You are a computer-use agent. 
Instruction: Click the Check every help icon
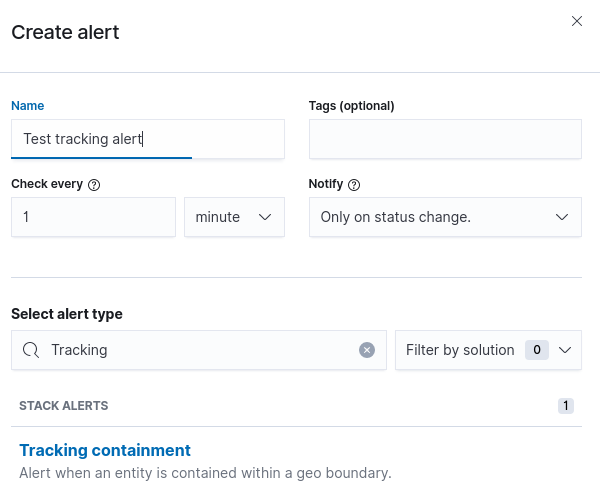click(95, 185)
